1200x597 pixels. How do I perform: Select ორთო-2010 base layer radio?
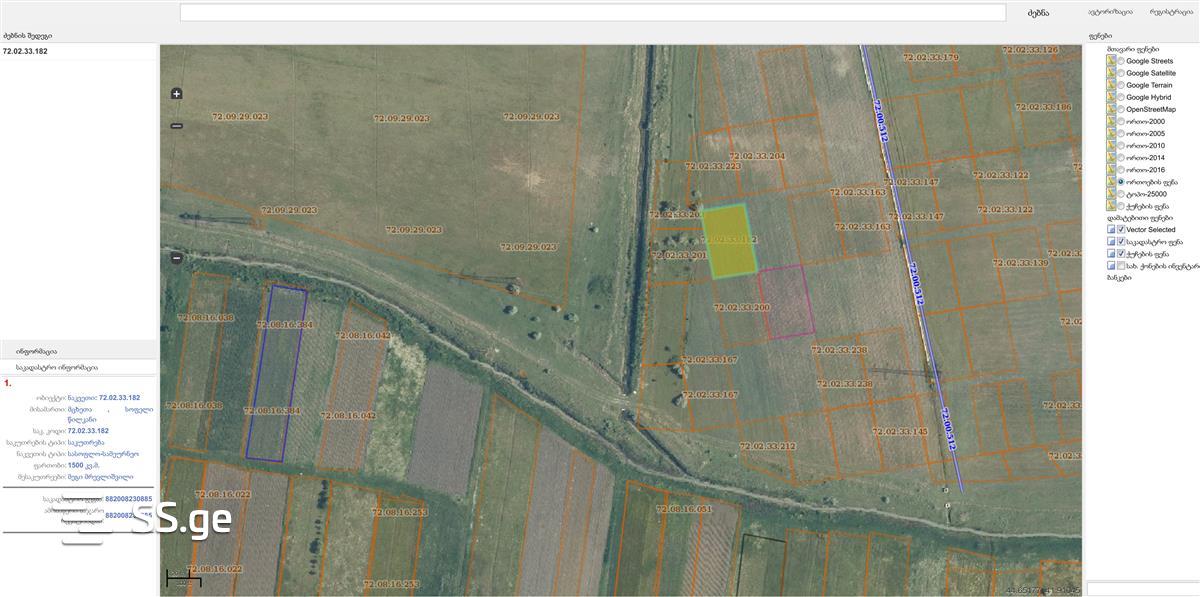1121,146
